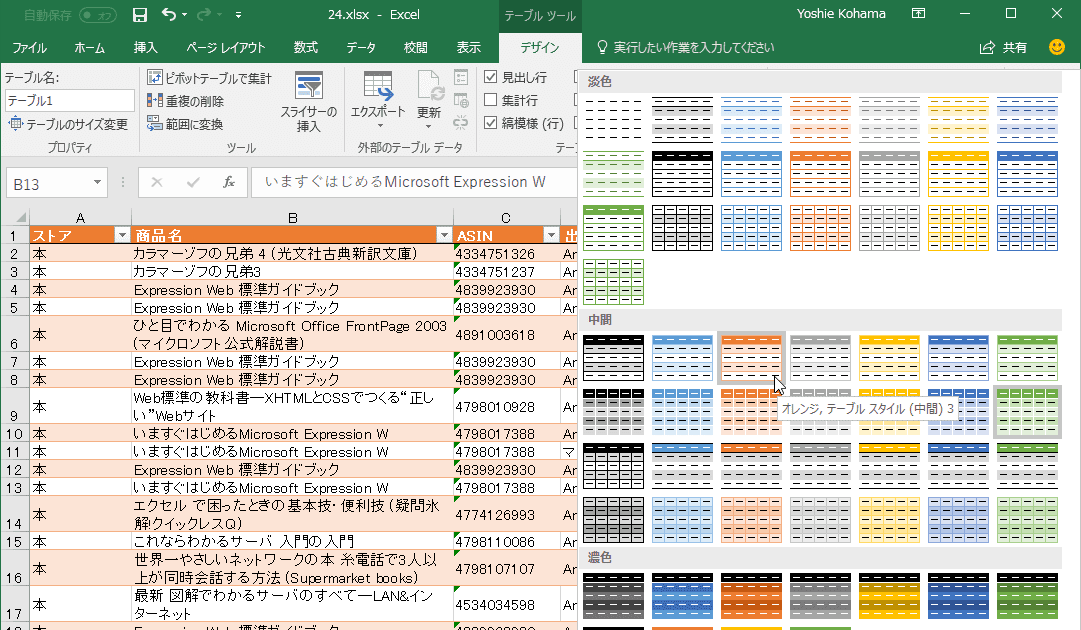The height and width of the screenshot is (630, 1081).
Task: Select black bordered style in second 淡色 row
Action: [683, 174]
